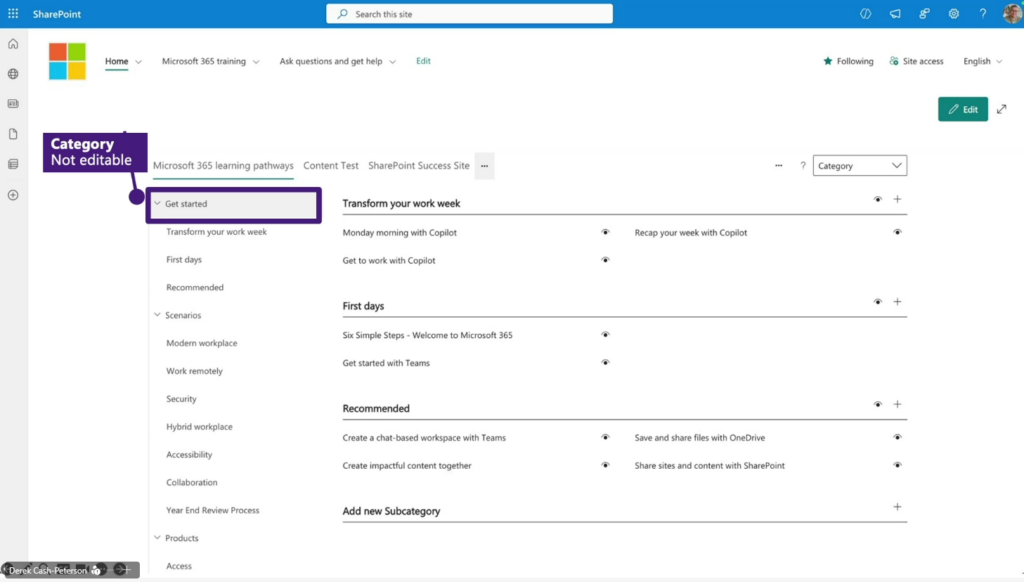The image size is (1024, 582).
Task: Collapse the Get started category
Action: point(158,204)
